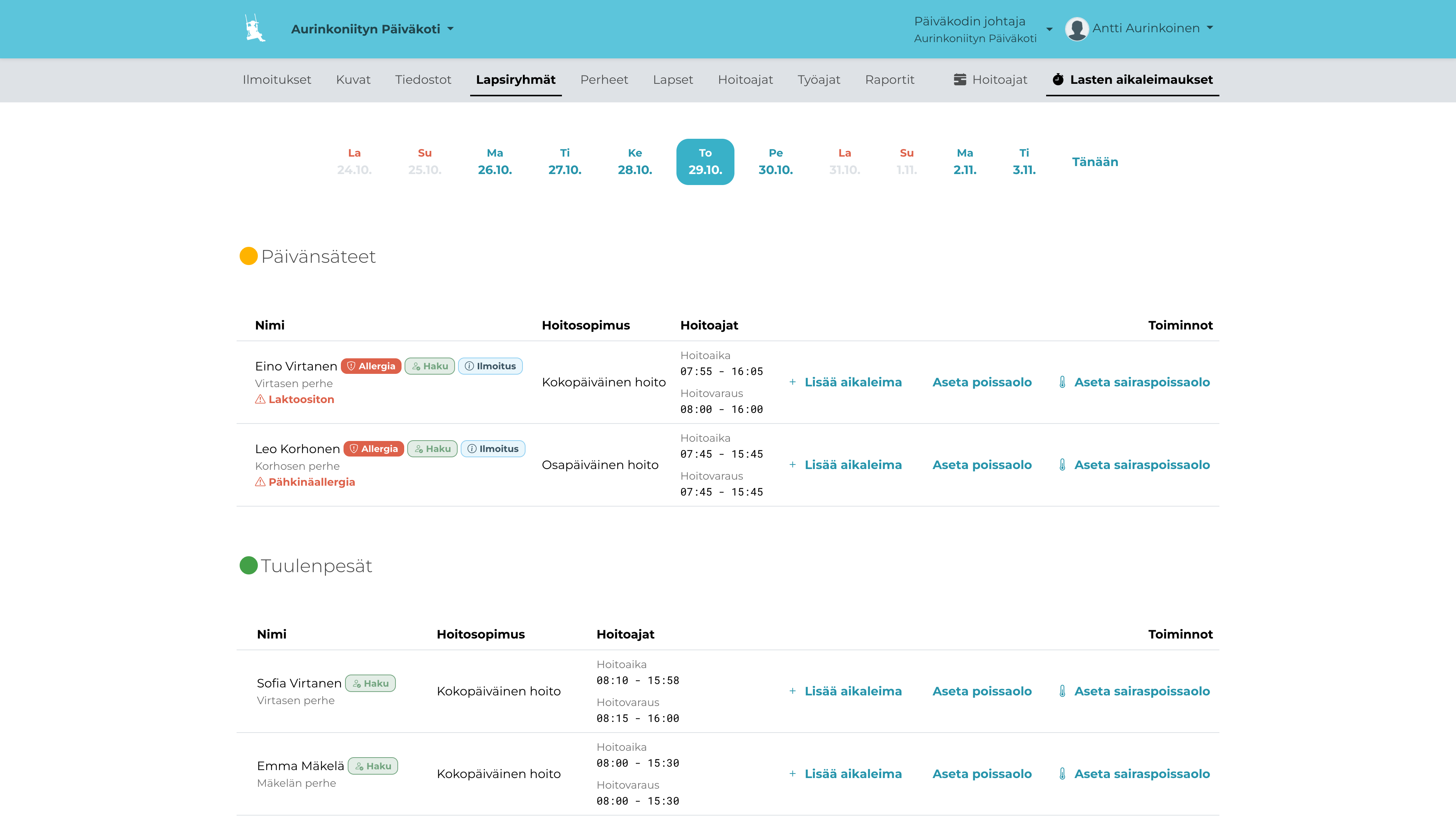Open the Kuvat tab
Viewport: 1456px width, 819px height.
(x=353, y=80)
